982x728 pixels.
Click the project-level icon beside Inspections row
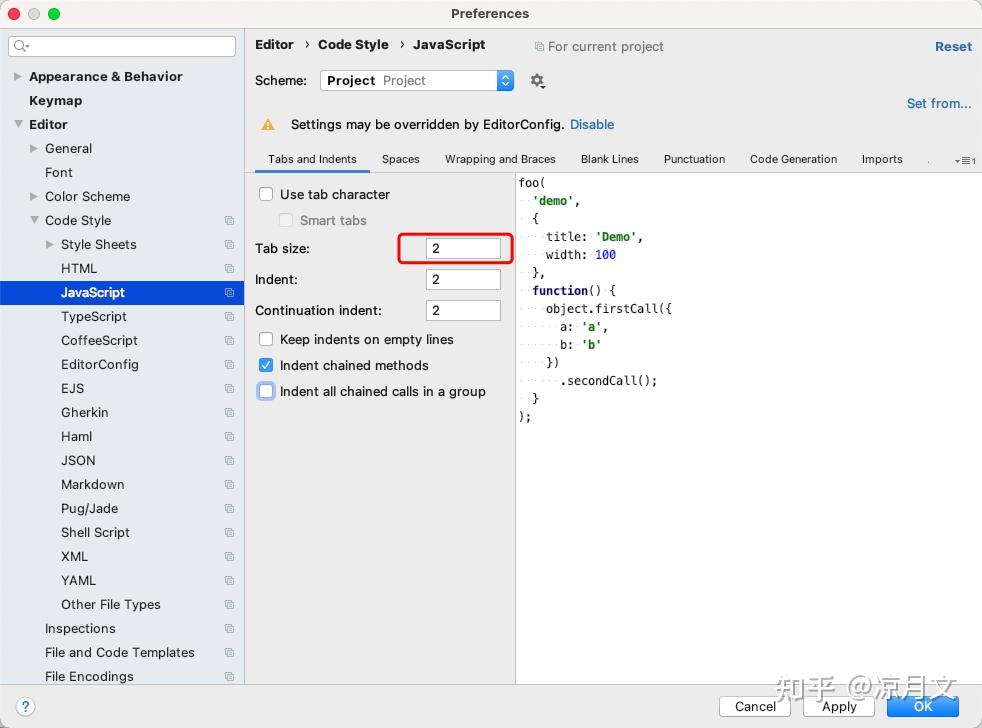(x=229, y=629)
